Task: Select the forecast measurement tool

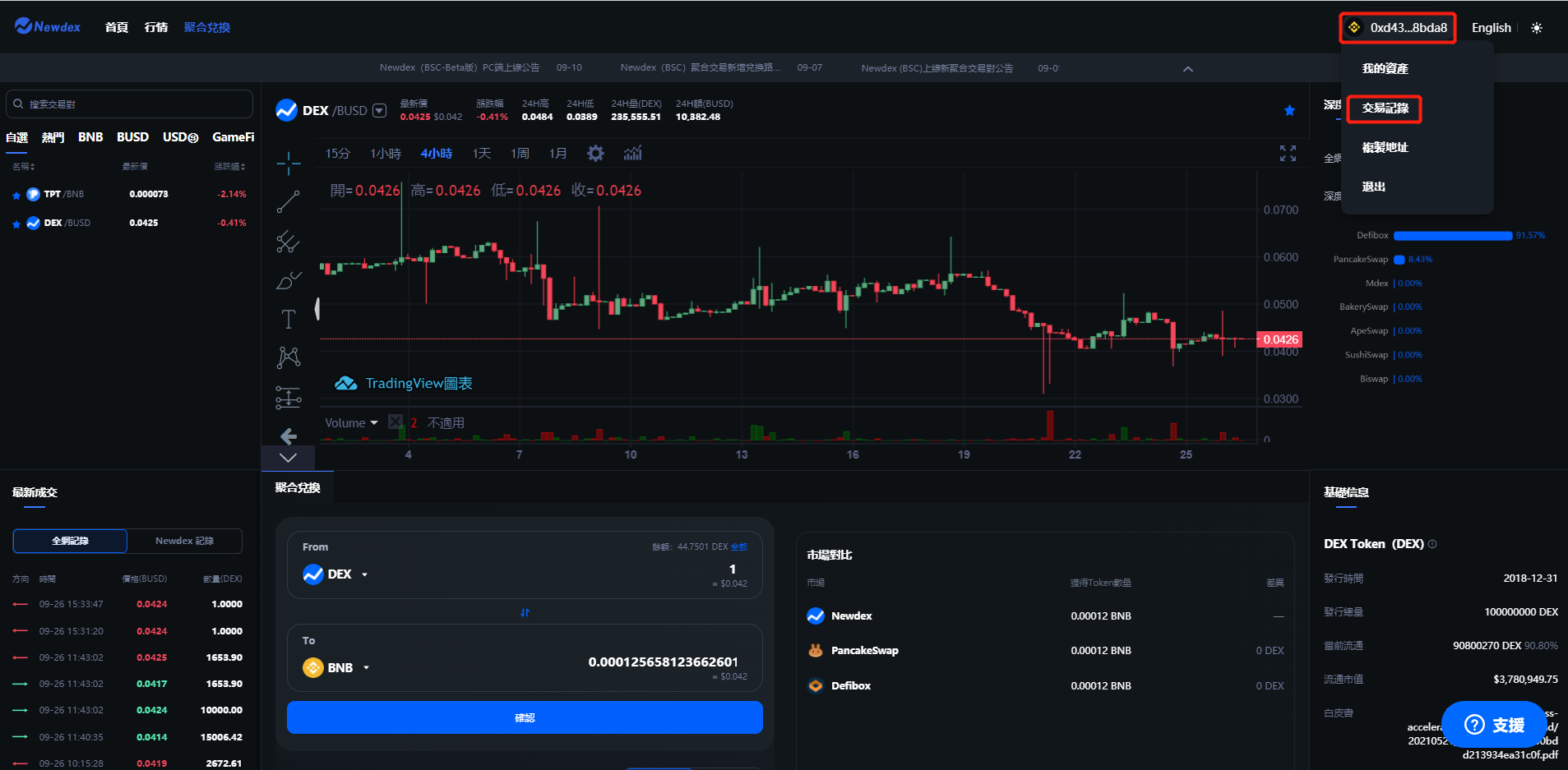Action: pos(288,398)
